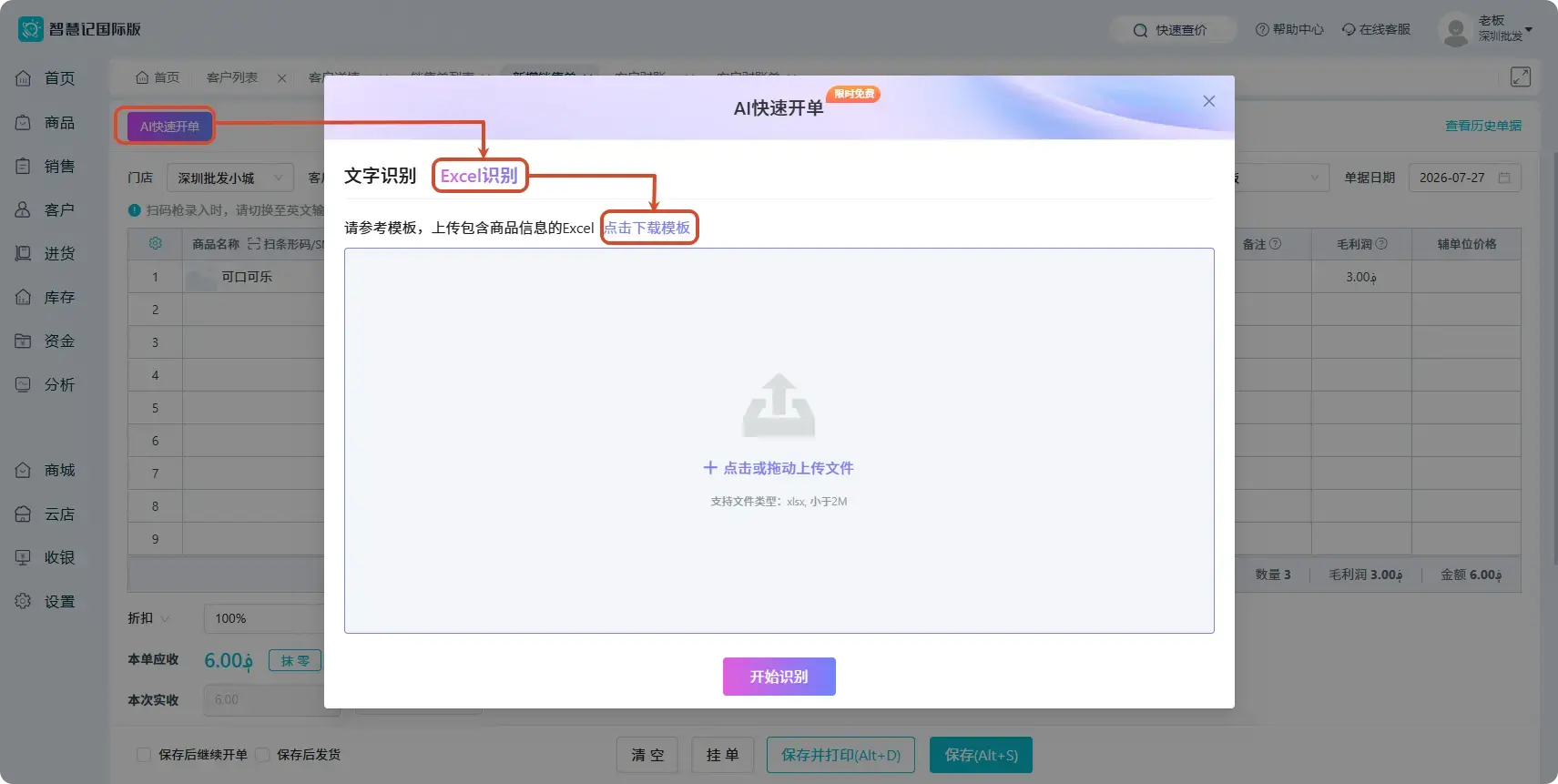The image size is (1558, 784).
Task: Switch to the 文字识别 tab
Action: (380, 176)
